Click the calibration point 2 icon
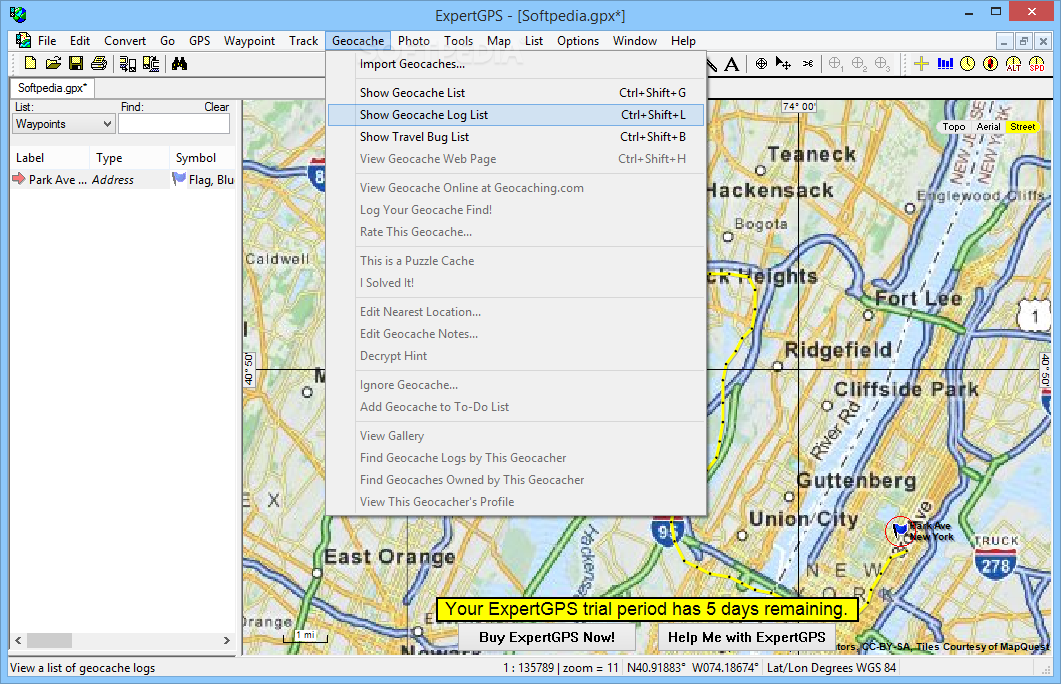The height and width of the screenshot is (684, 1061). click(859, 64)
